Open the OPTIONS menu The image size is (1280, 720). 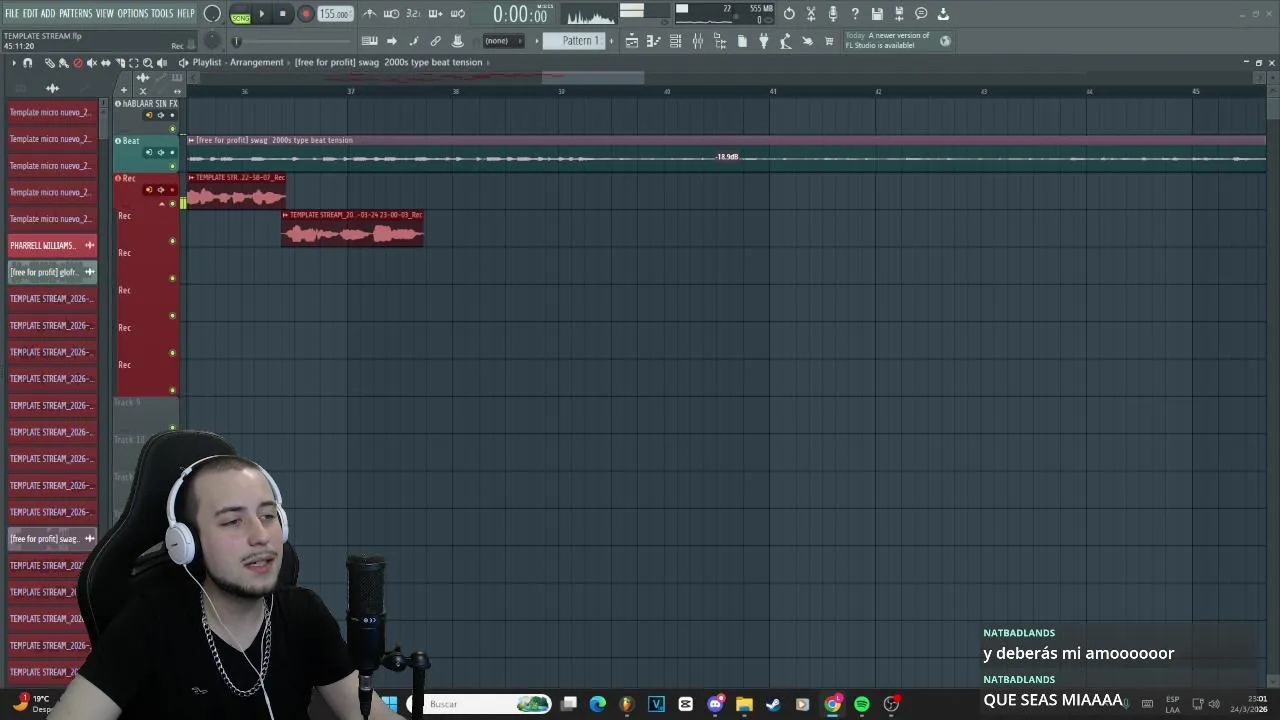coord(133,14)
